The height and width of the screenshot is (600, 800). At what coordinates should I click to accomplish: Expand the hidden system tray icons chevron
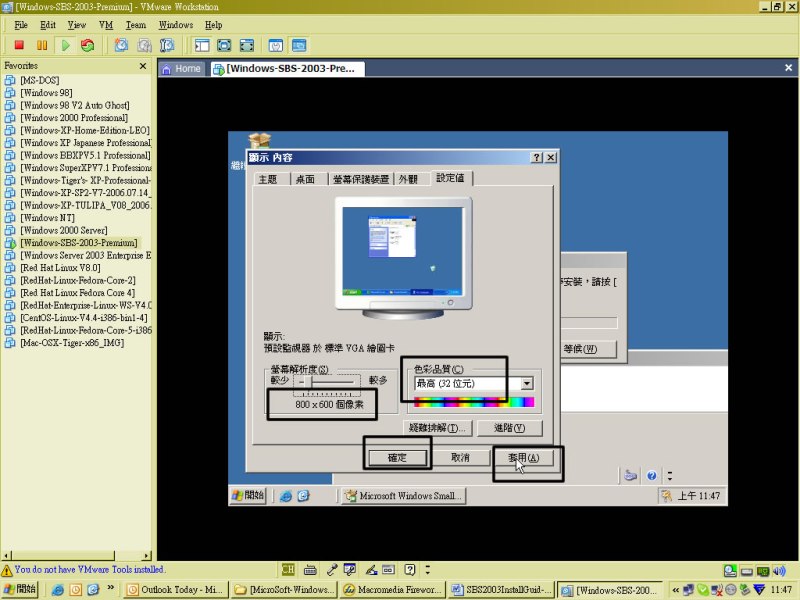(x=676, y=590)
